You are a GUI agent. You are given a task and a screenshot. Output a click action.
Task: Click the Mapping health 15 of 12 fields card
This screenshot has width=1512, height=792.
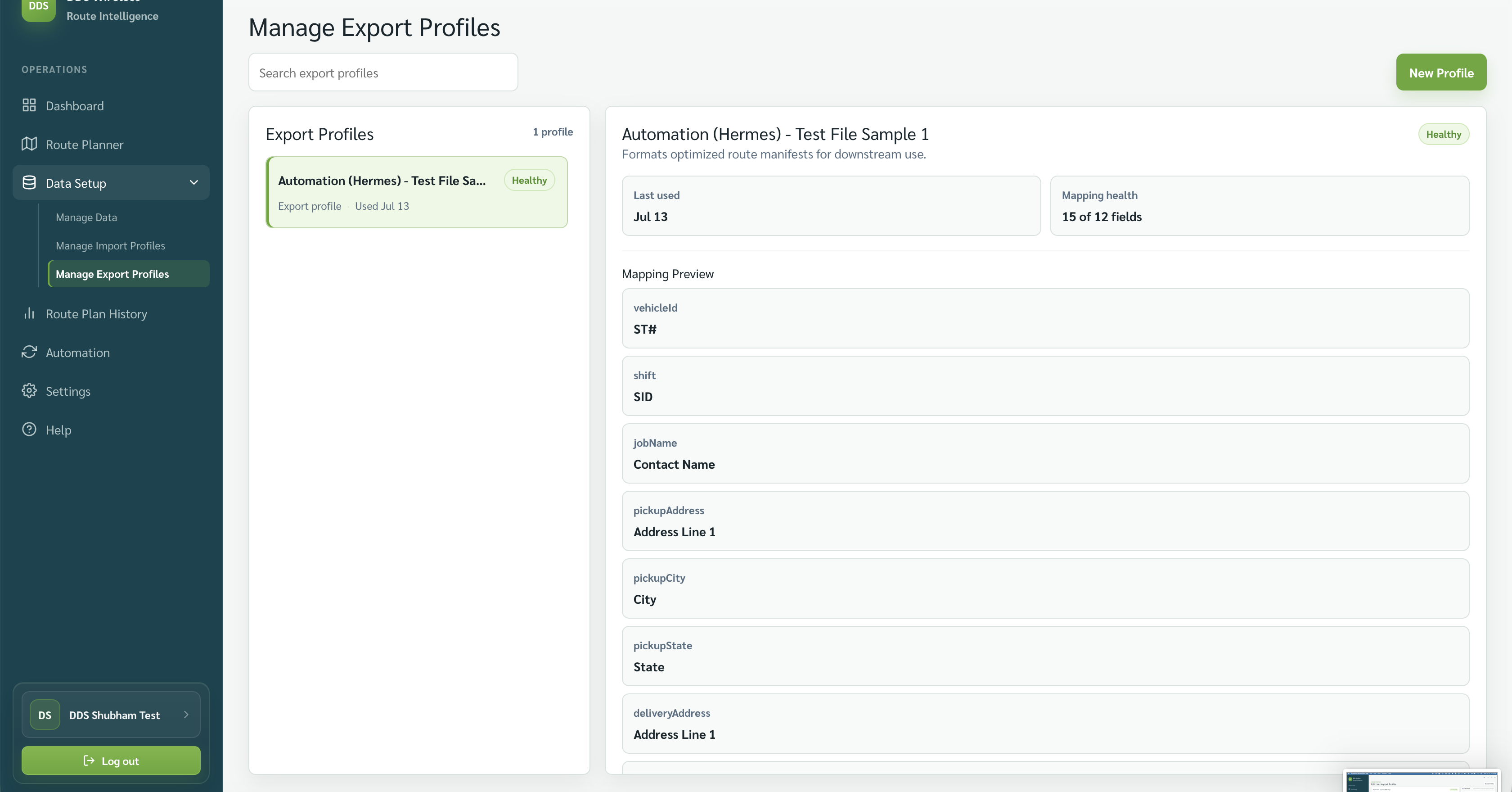[1260, 205]
